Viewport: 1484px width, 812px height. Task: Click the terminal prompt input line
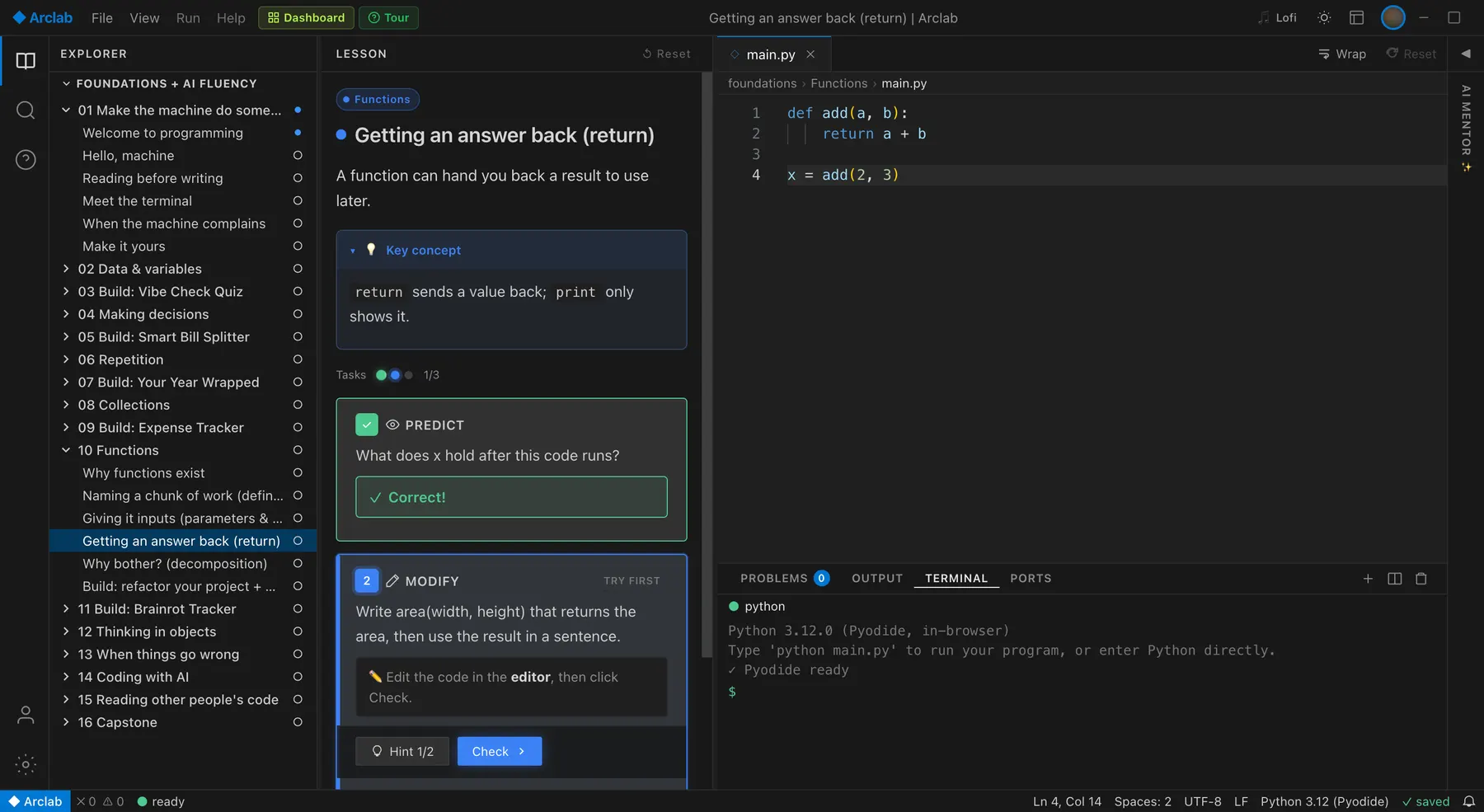click(1080, 692)
